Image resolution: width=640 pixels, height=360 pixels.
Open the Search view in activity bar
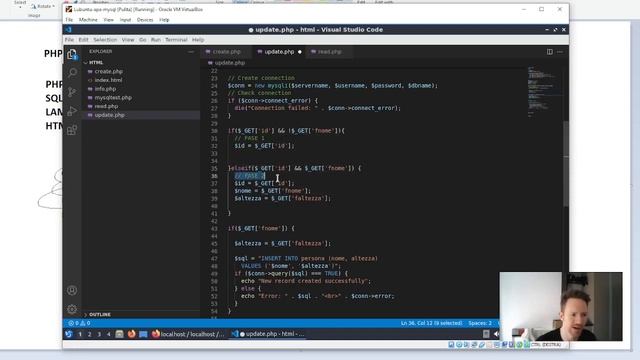72,73
